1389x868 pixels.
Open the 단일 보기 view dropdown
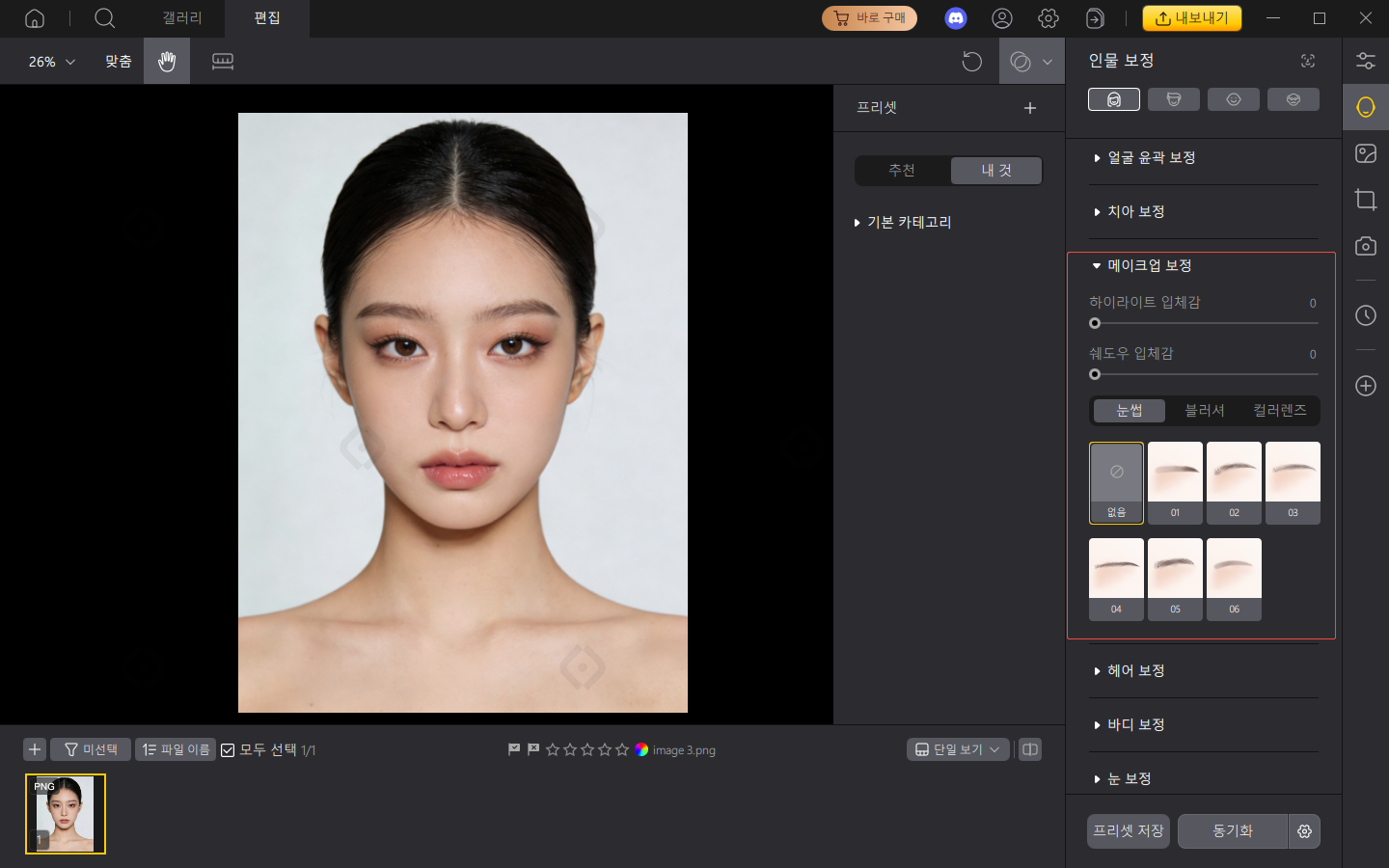[958, 749]
